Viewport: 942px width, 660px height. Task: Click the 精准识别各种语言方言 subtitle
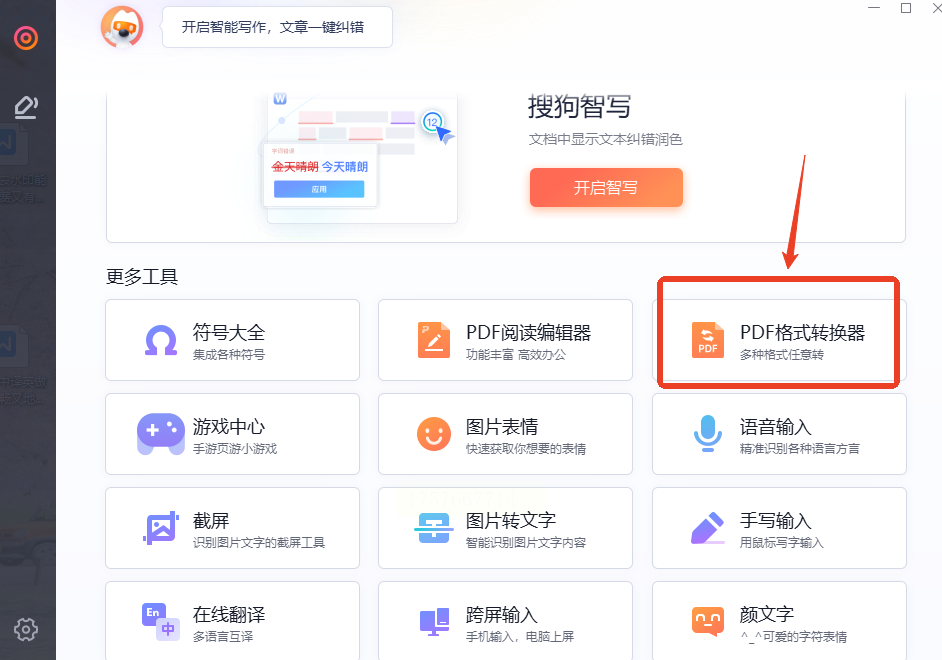pos(800,449)
